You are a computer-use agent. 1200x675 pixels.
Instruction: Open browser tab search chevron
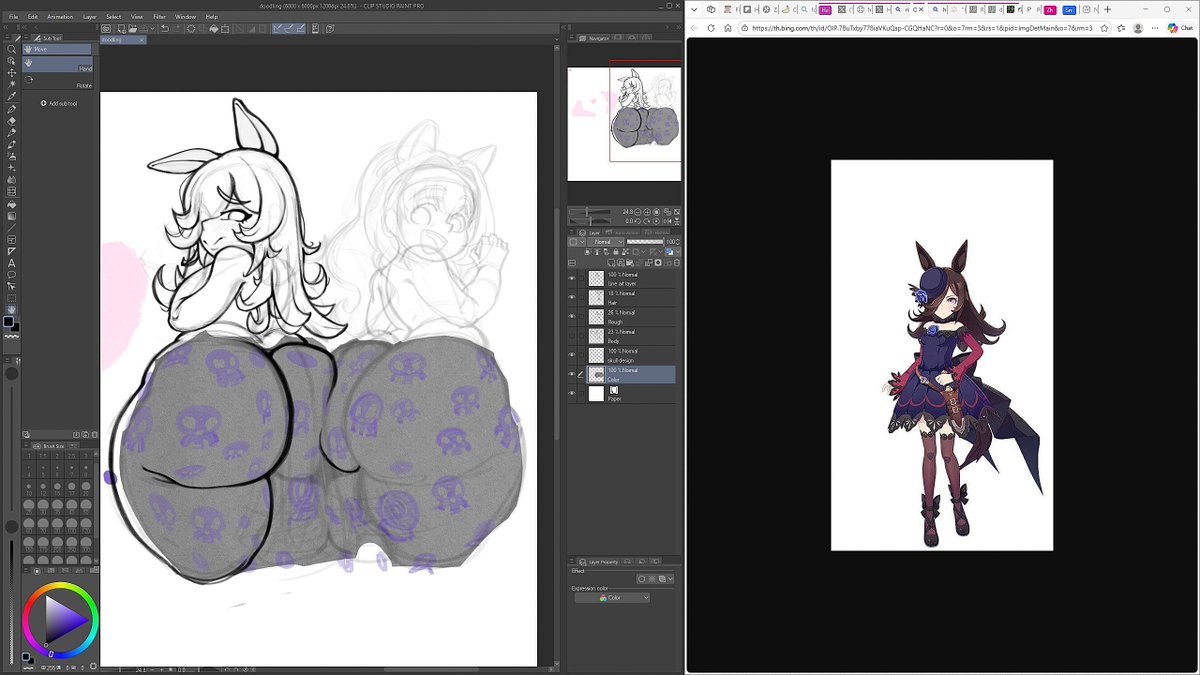693,9
